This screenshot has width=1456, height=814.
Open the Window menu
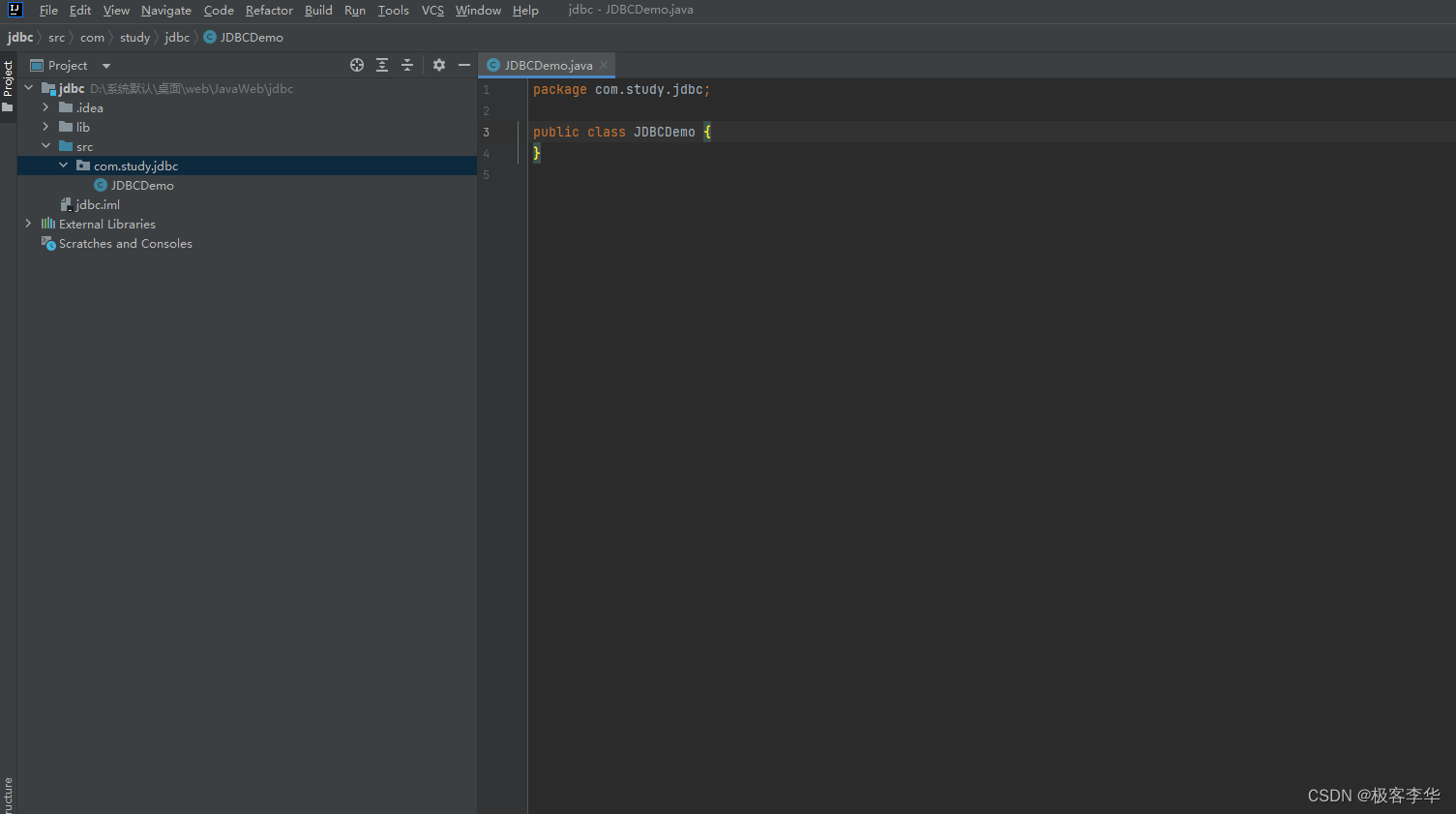click(x=478, y=10)
